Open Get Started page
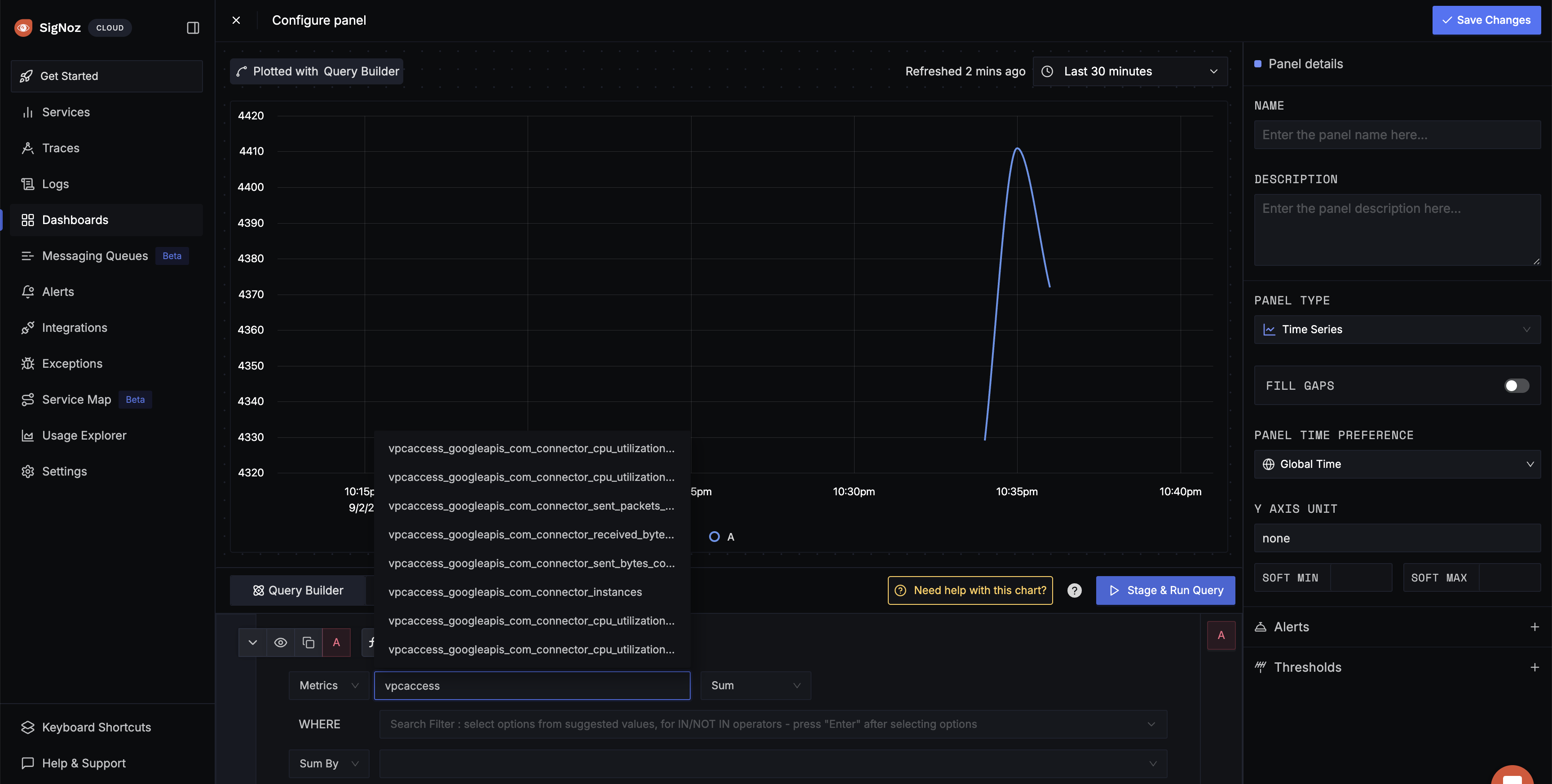1552x784 pixels. [106, 76]
